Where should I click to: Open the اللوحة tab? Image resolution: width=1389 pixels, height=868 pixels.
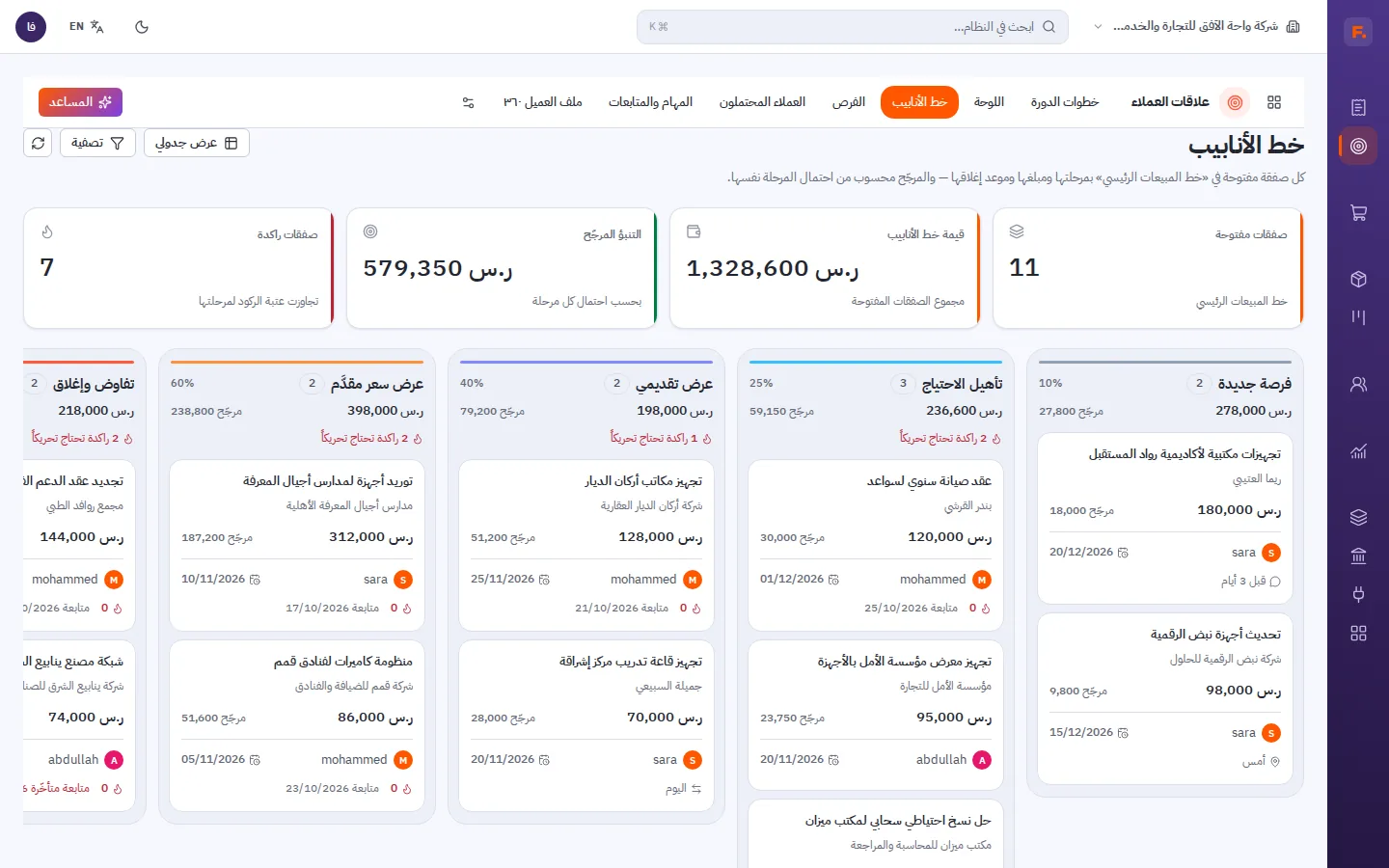tap(989, 102)
